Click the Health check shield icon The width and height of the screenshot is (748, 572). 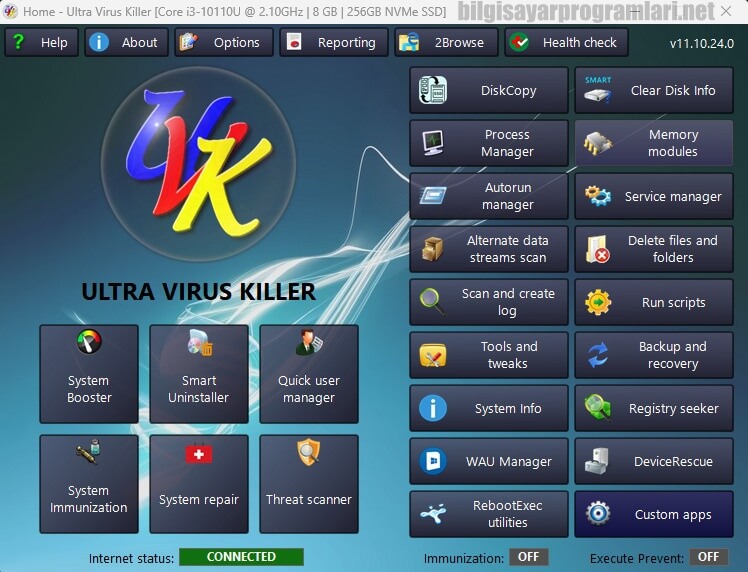pyautogui.click(x=519, y=42)
